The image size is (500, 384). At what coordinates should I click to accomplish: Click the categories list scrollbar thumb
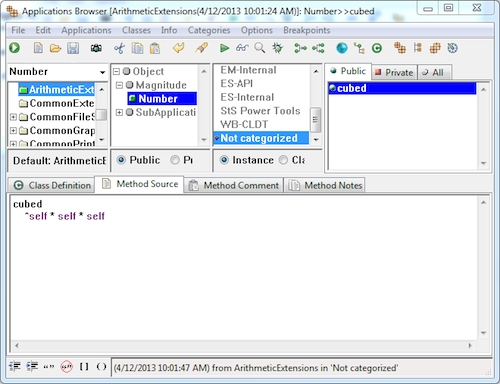tap(315, 120)
